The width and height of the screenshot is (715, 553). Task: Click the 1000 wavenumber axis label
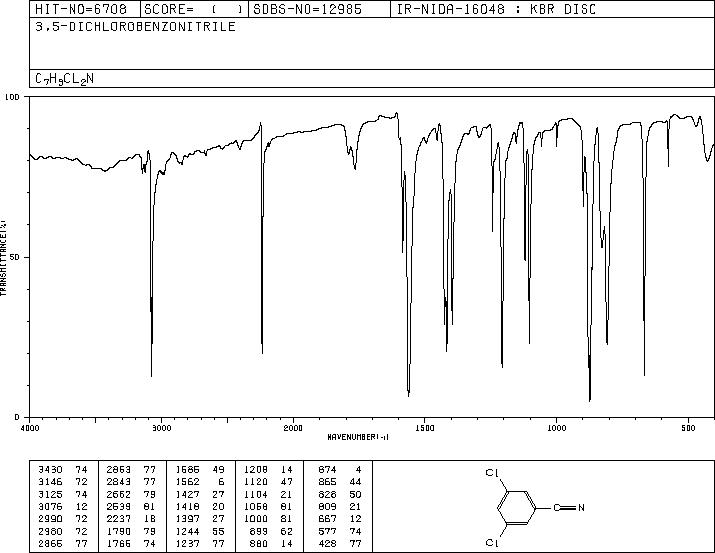556,428
